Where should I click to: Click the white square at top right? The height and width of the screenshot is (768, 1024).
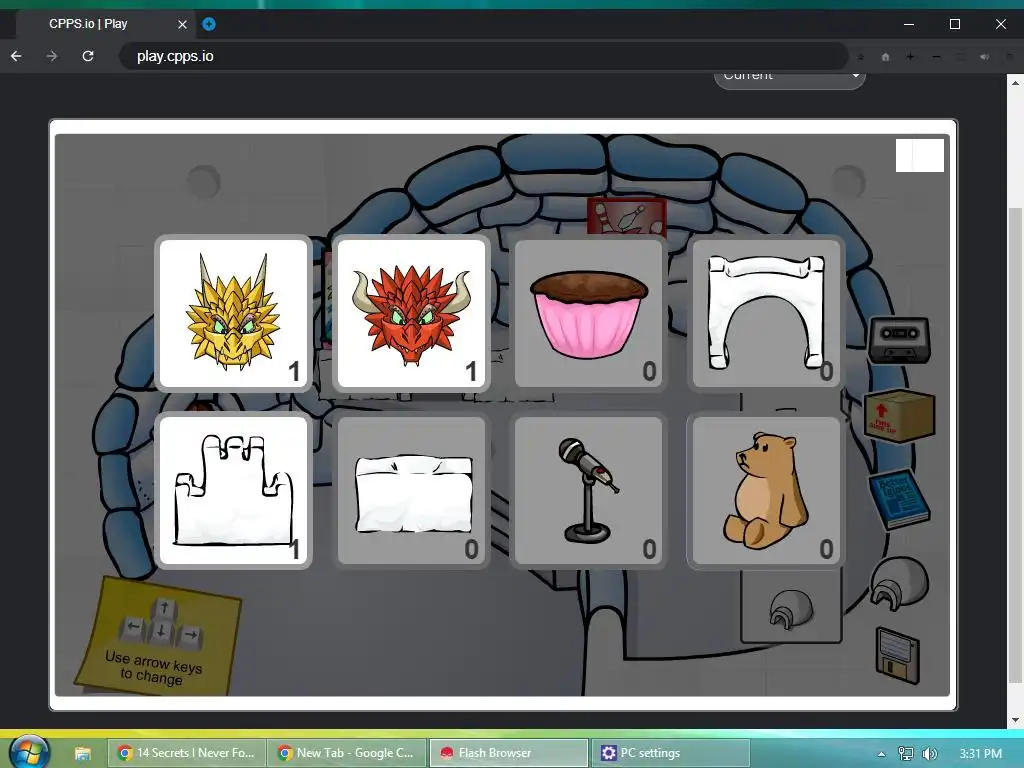[x=920, y=155]
